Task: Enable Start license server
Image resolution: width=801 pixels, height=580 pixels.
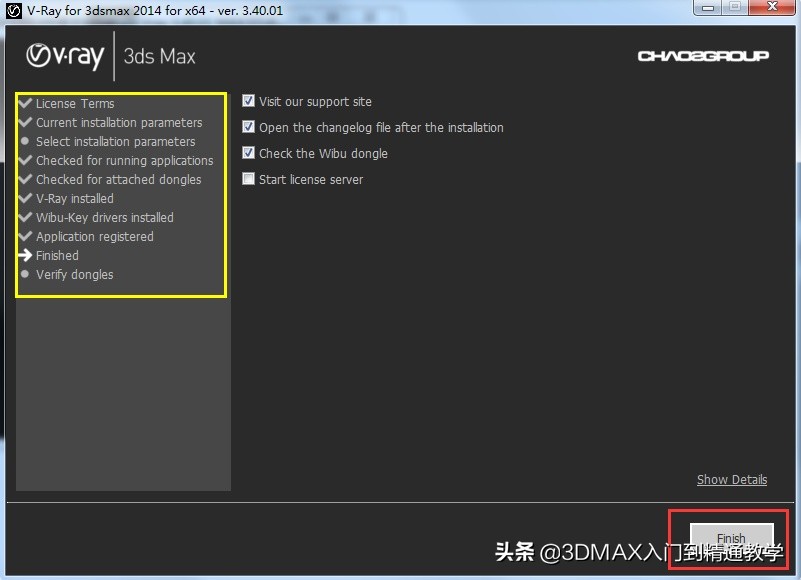Action: pos(248,179)
